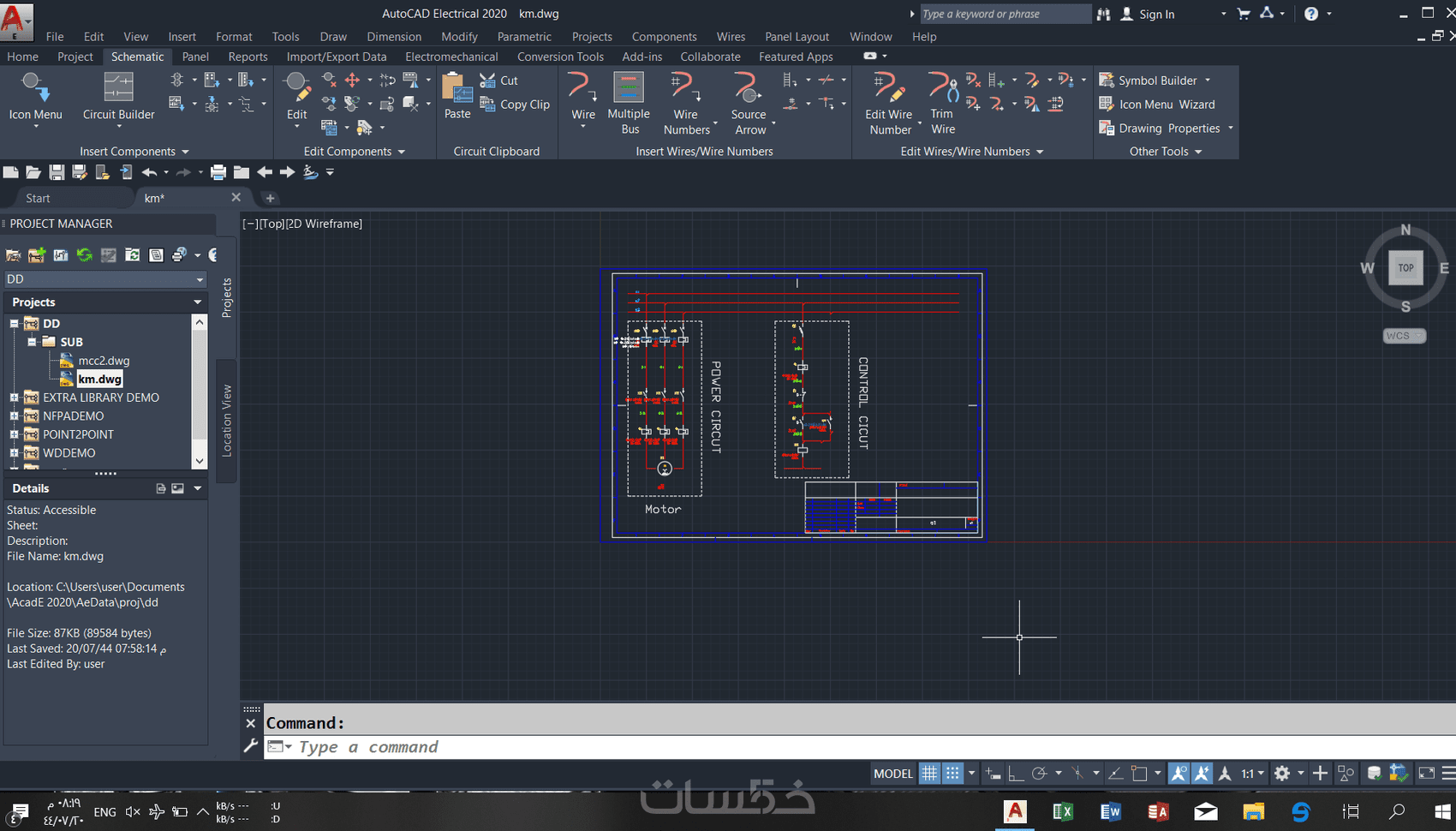Toggle snap mode in the status bar
This screenshot has width=1456, height=831.
coord(952,774)
